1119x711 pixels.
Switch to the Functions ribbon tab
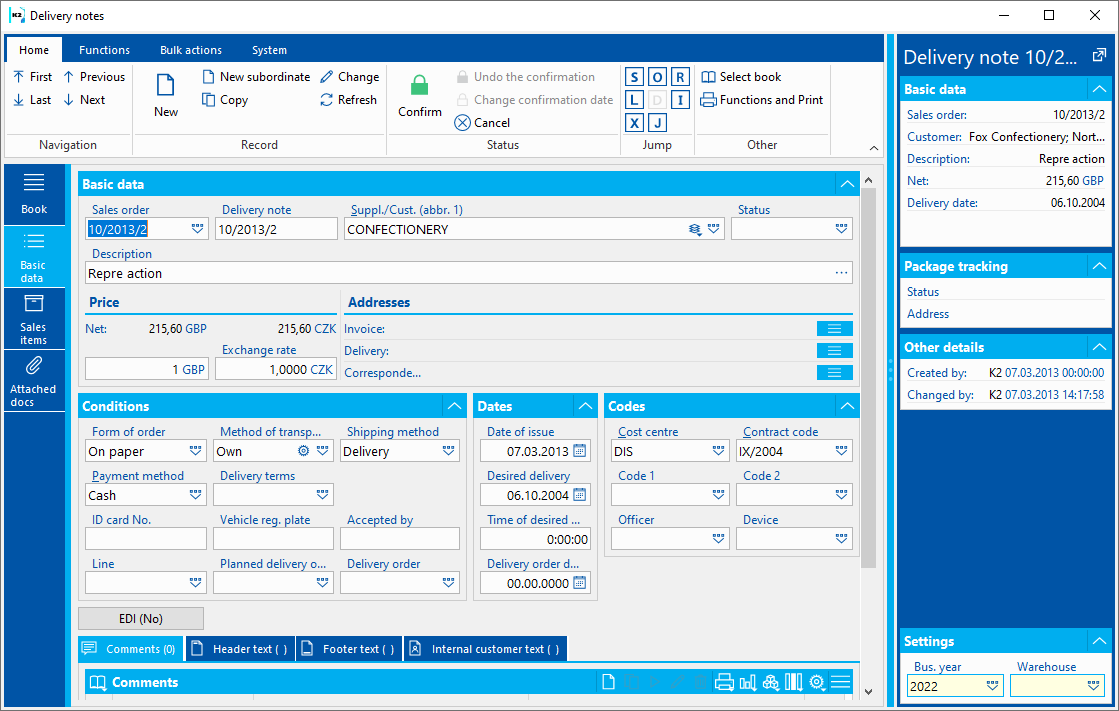104,50
